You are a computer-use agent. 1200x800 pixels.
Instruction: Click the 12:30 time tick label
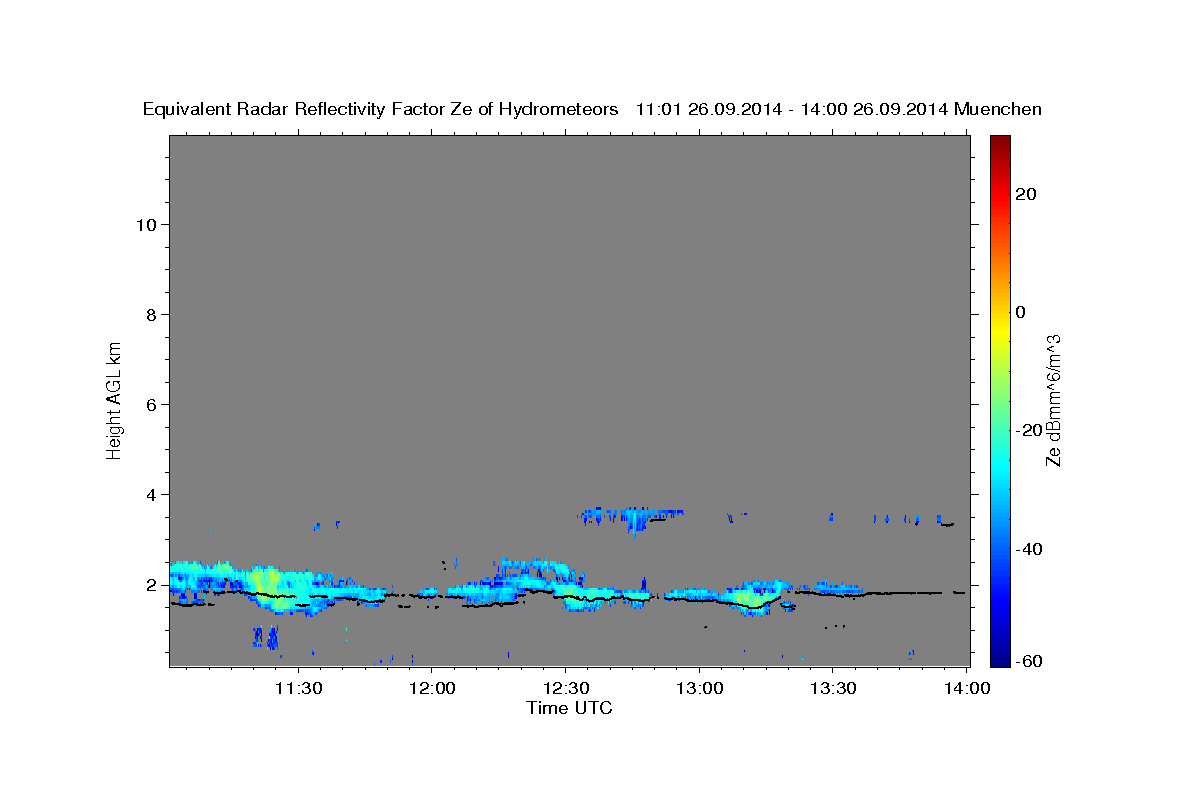565,688
